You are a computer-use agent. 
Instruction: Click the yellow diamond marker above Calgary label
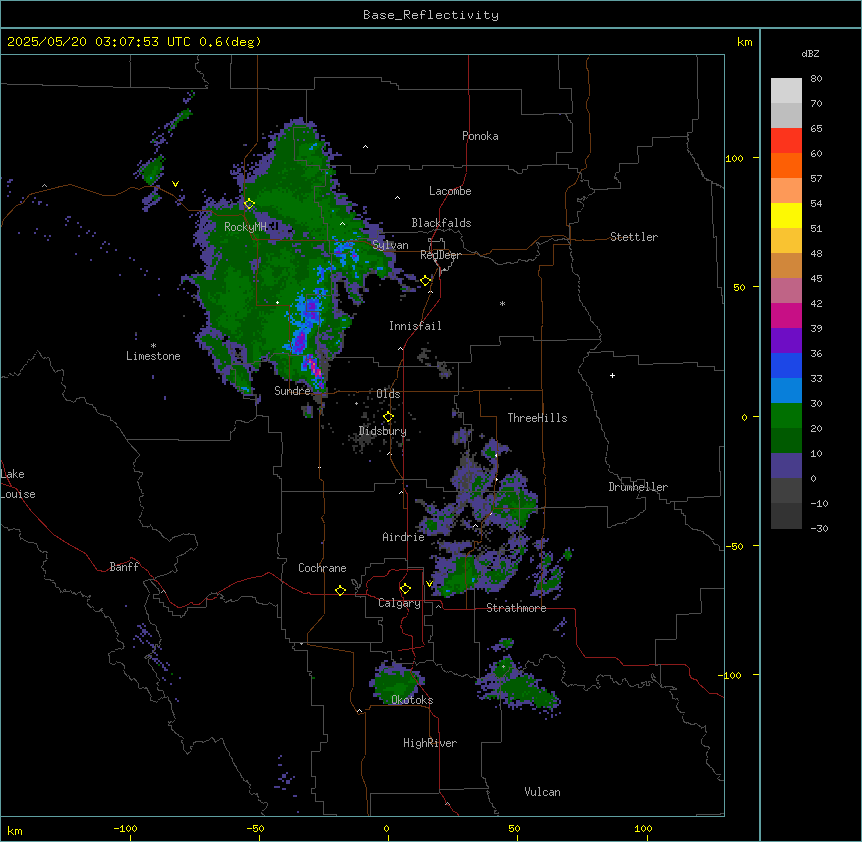[x=405, y=589]
